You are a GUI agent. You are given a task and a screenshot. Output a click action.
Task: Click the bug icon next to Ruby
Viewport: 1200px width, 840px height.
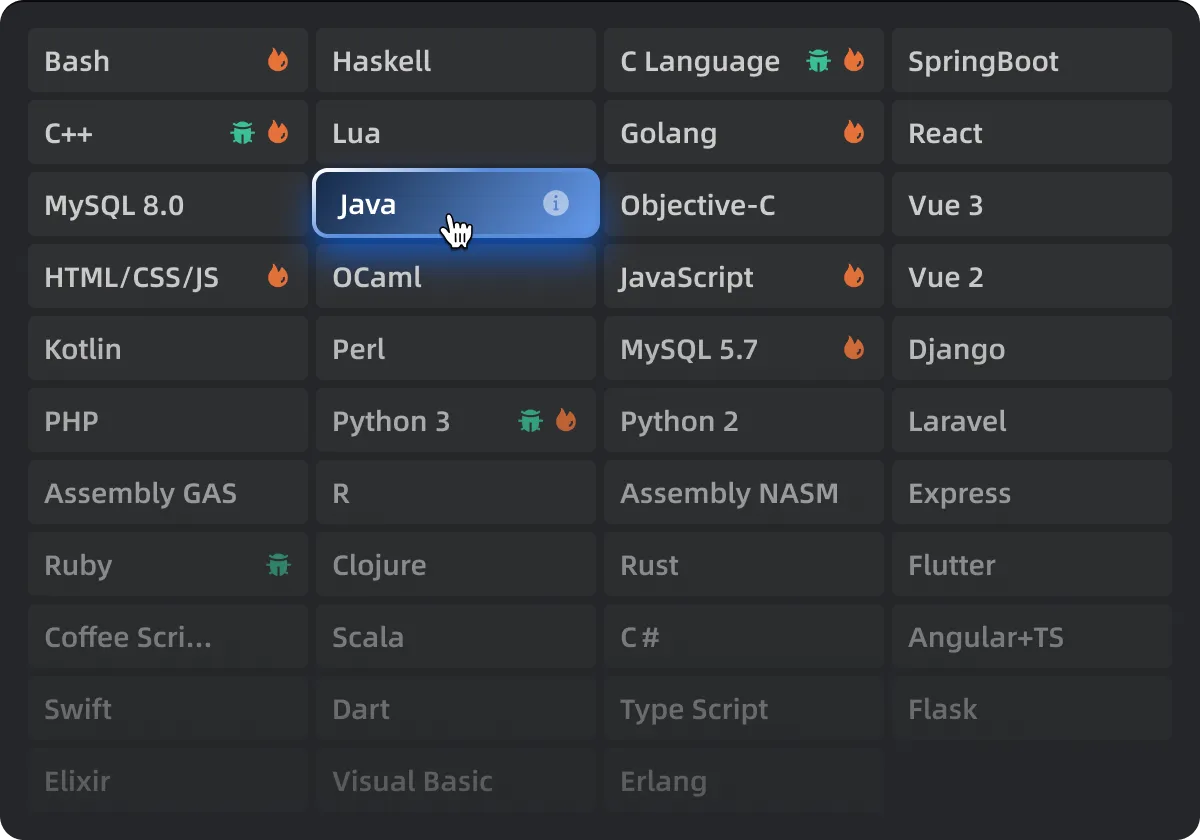click(278, 565)
